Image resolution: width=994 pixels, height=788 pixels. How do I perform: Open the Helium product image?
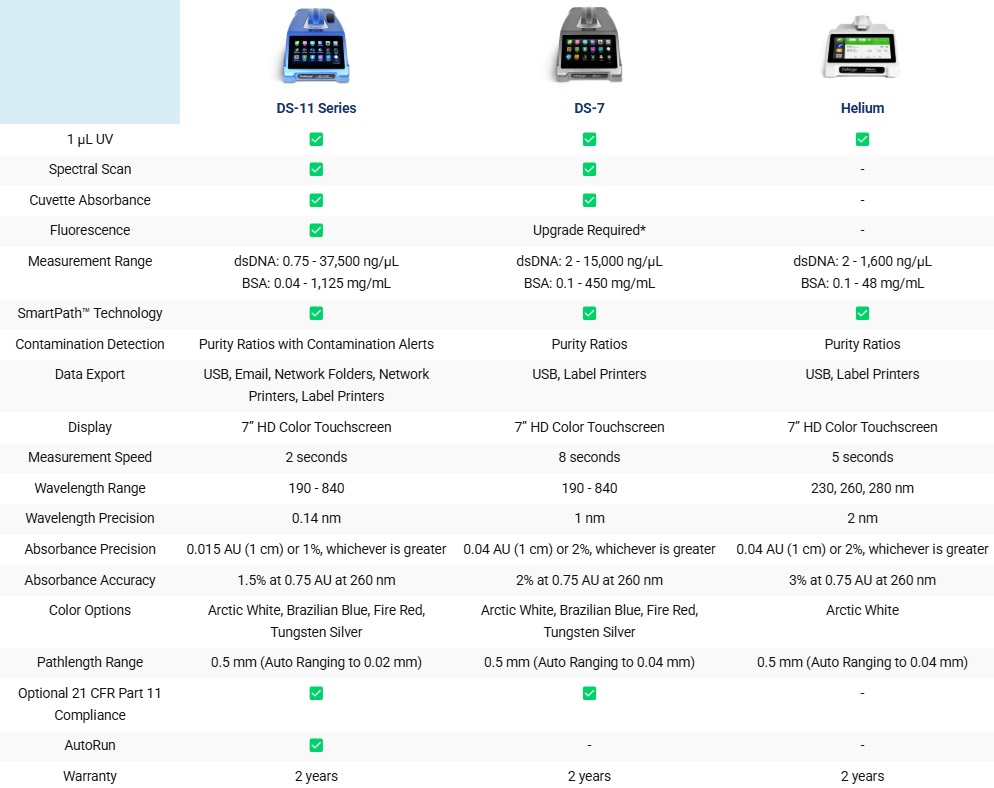[862, 48]
